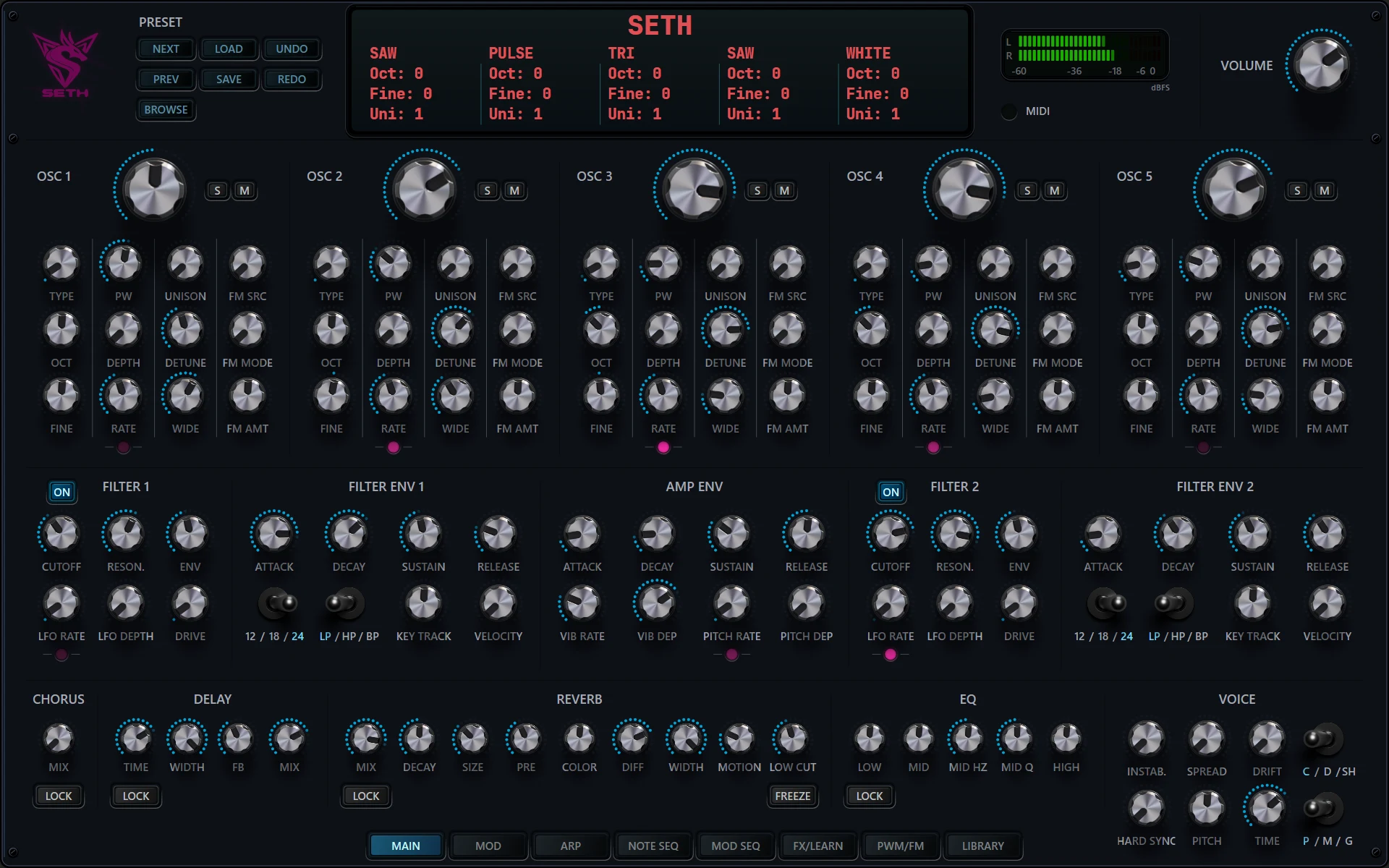Click the Chorus LOCK button

[x=59, y=796]
